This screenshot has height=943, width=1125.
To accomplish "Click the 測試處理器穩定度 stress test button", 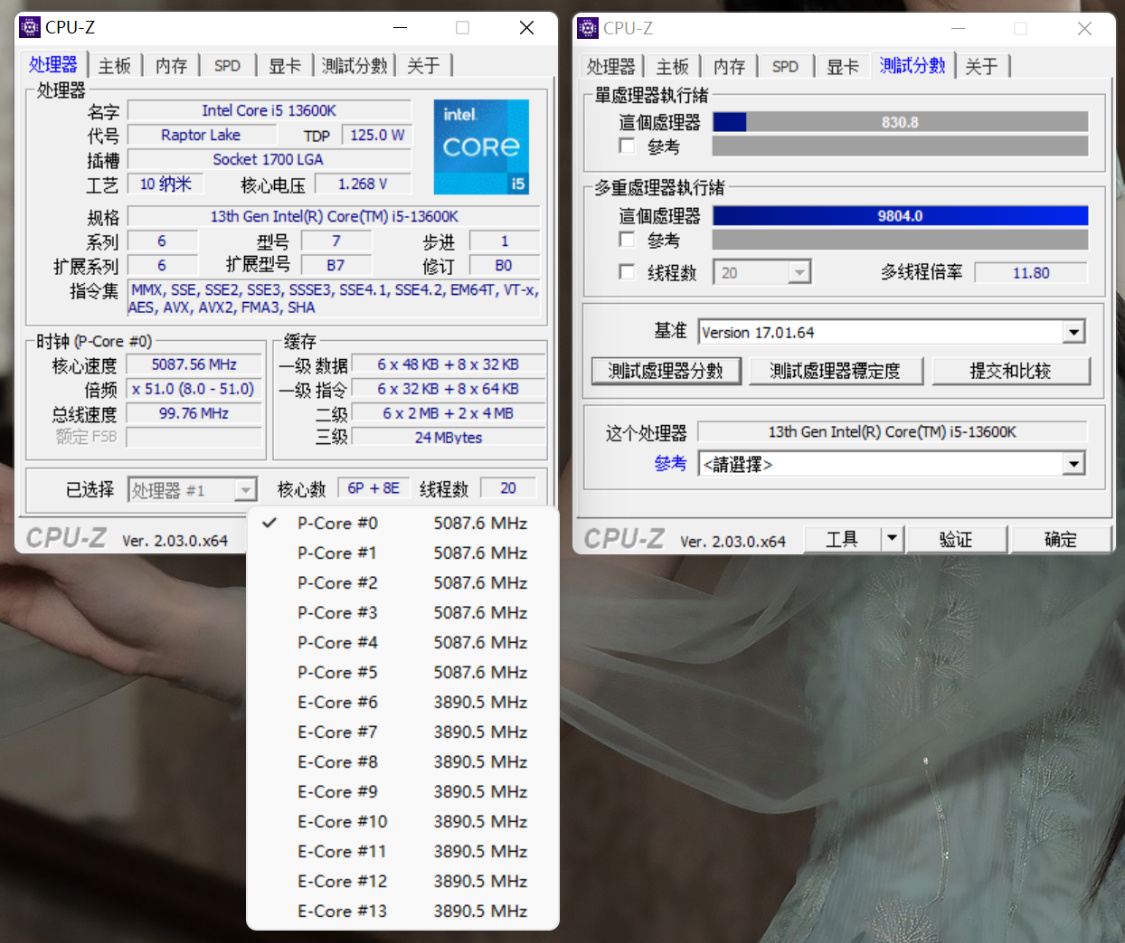I will coord(835,371).
